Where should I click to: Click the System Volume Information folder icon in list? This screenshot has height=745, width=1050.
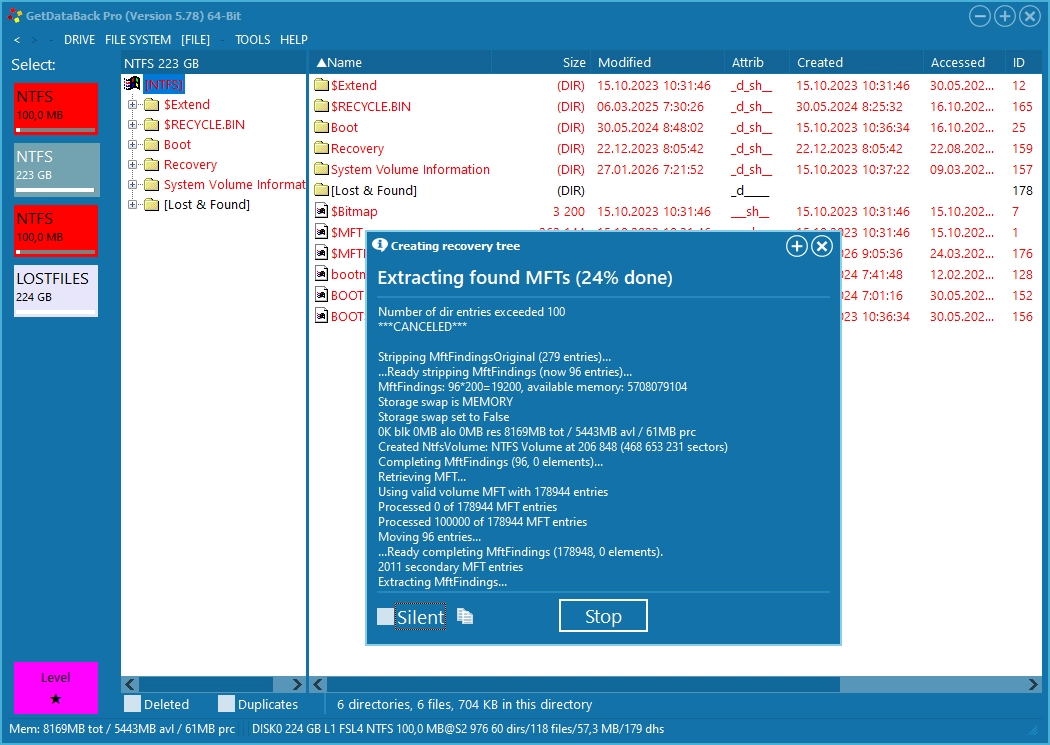[321, 169]
